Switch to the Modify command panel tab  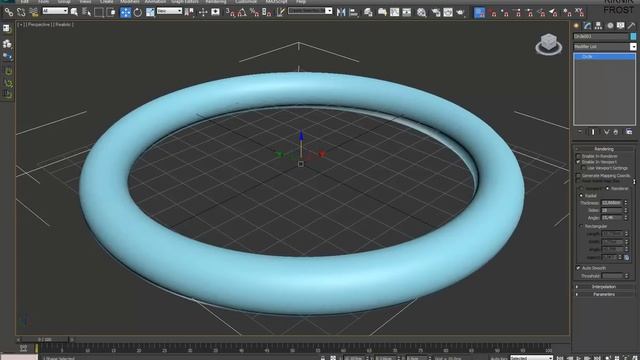[587, 26]
